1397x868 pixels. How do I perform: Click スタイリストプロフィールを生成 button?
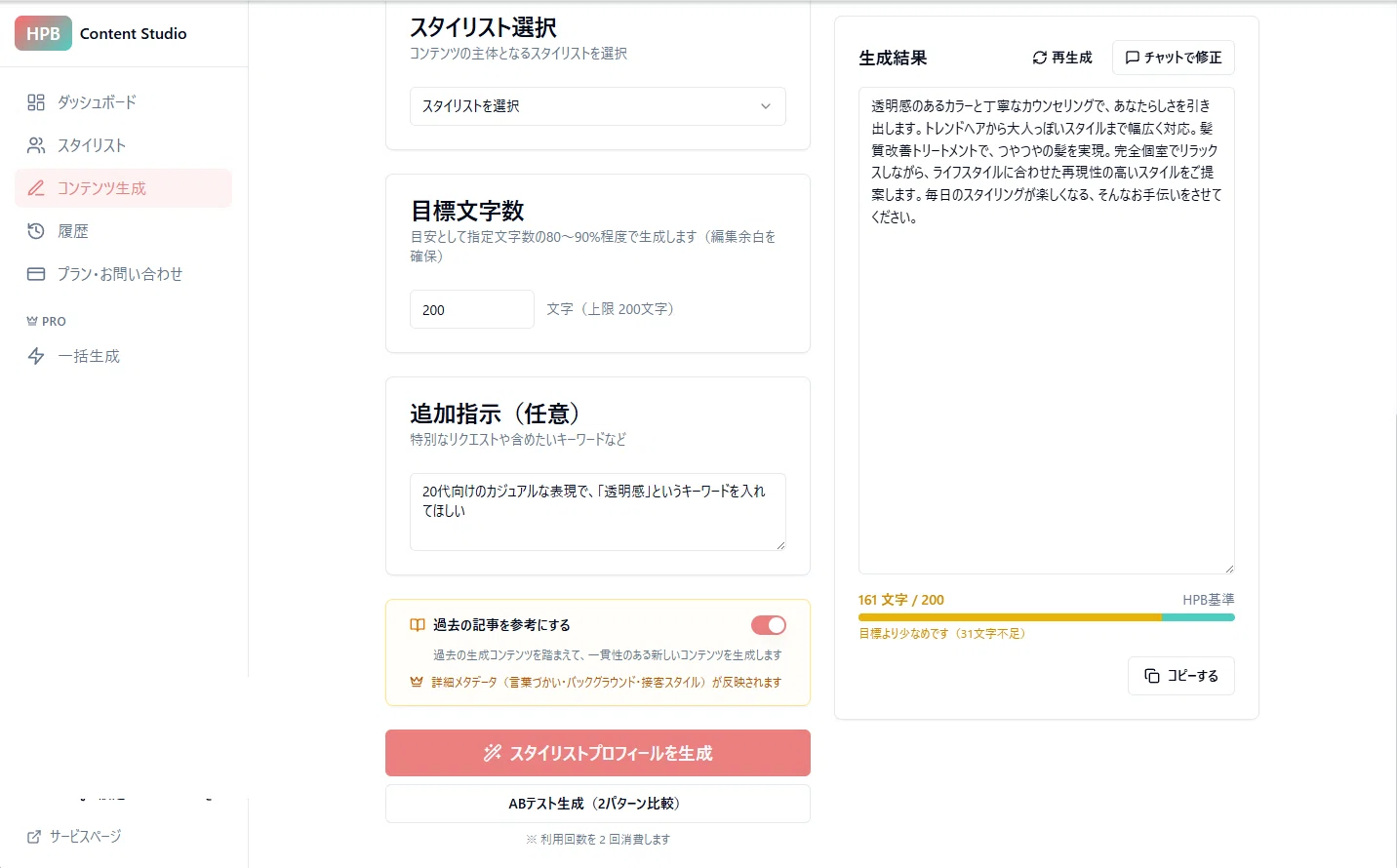click(x=598, y=753)
